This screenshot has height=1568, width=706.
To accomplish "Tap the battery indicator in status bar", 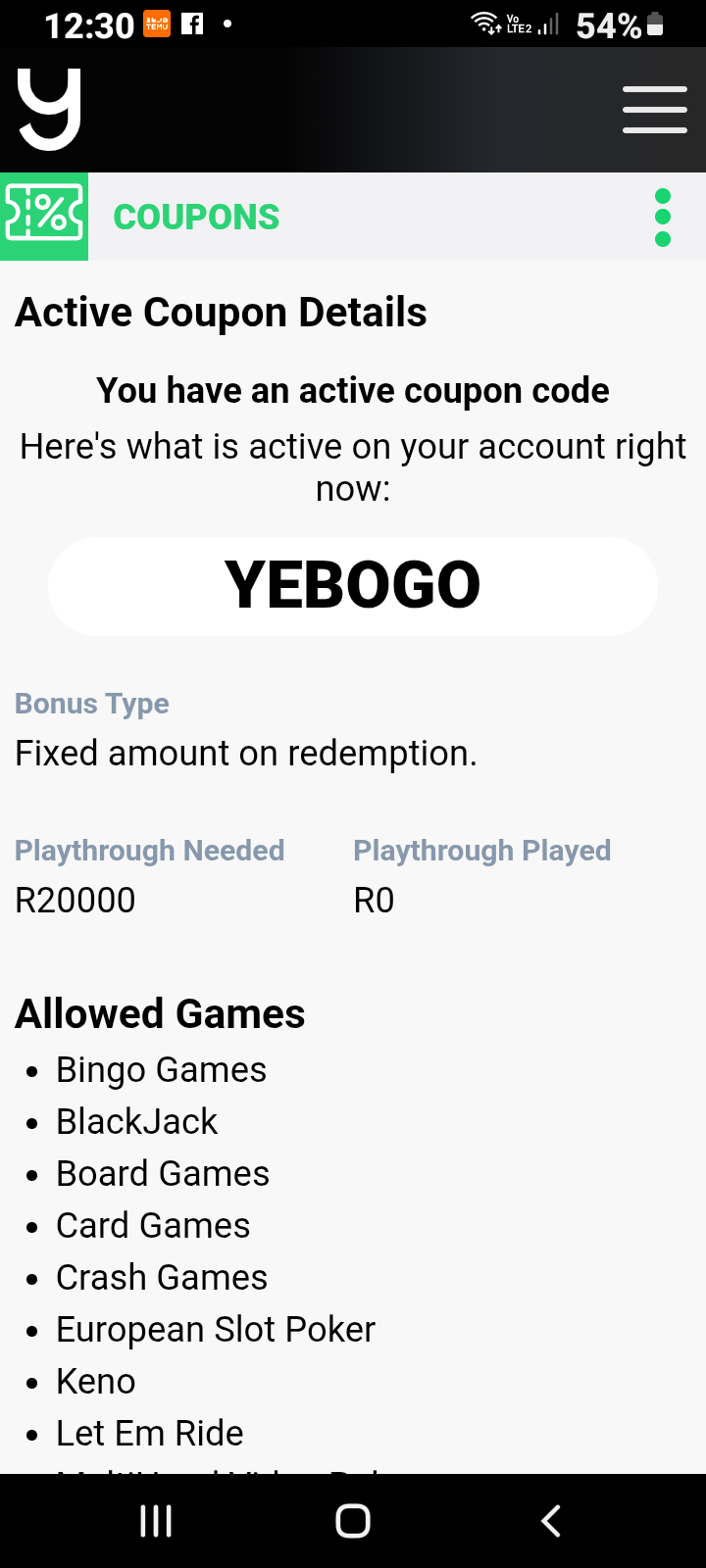I will pyautogui.click(x=656, y=24).
